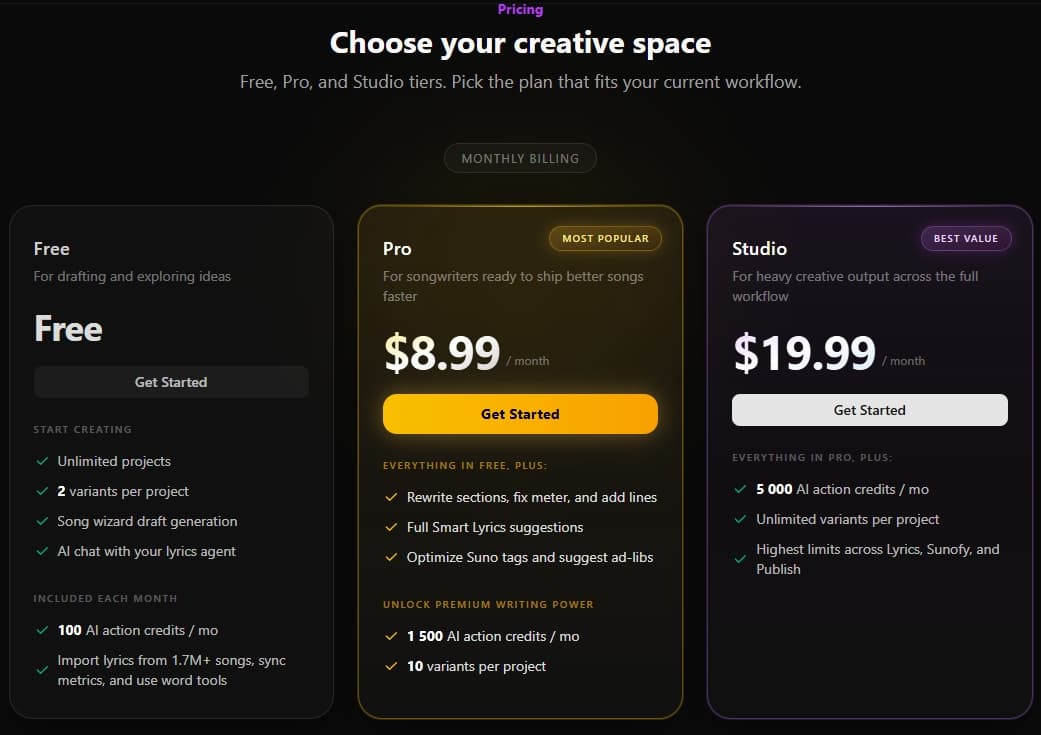Screen dimensions: 1041x735
Task: Click the checkmark beside Unlimited projects
Action: (x=42, y=461)
